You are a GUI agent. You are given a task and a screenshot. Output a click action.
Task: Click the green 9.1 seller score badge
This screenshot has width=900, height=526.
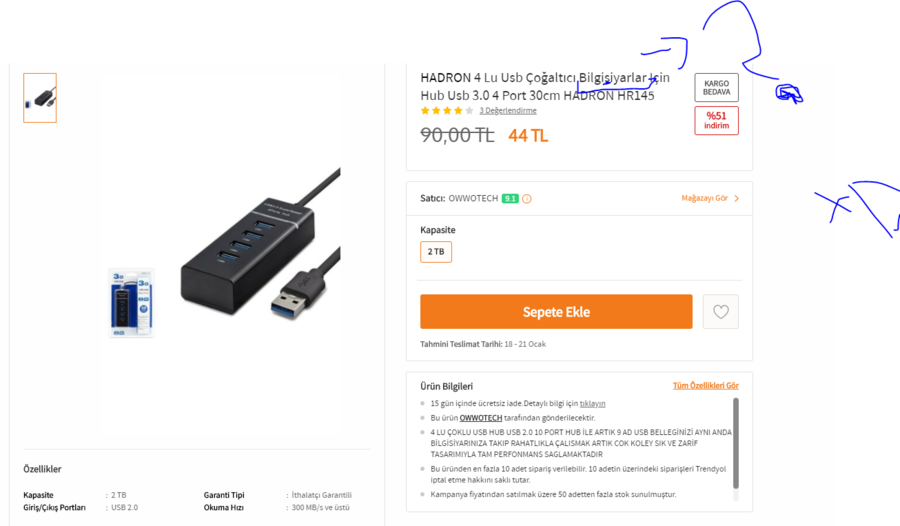pos(510,199)
